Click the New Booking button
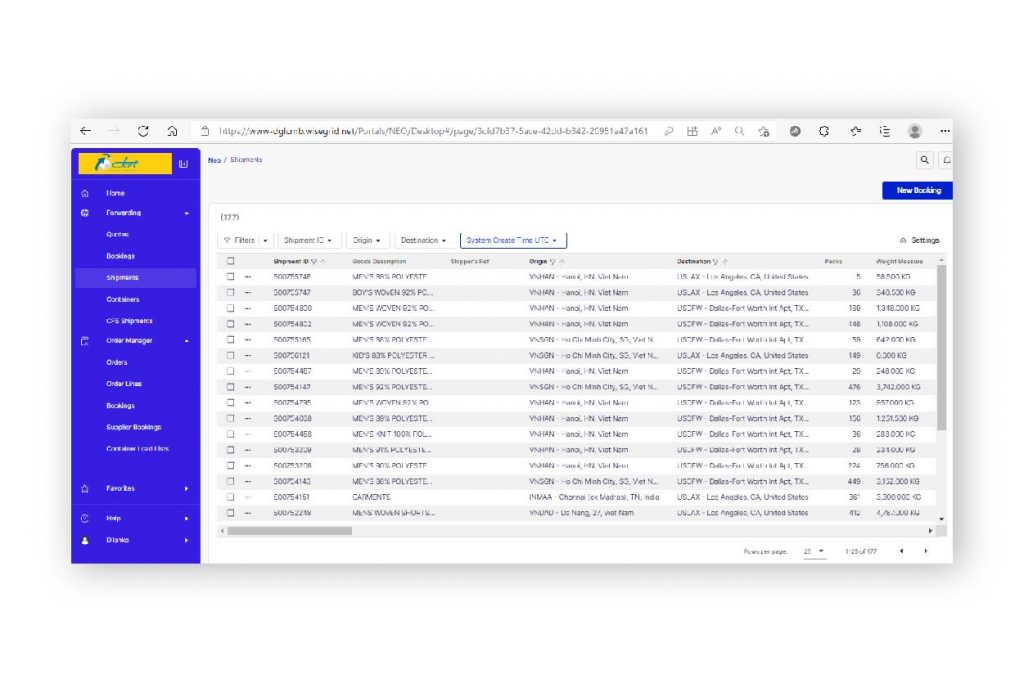 (x=916, y=190)
